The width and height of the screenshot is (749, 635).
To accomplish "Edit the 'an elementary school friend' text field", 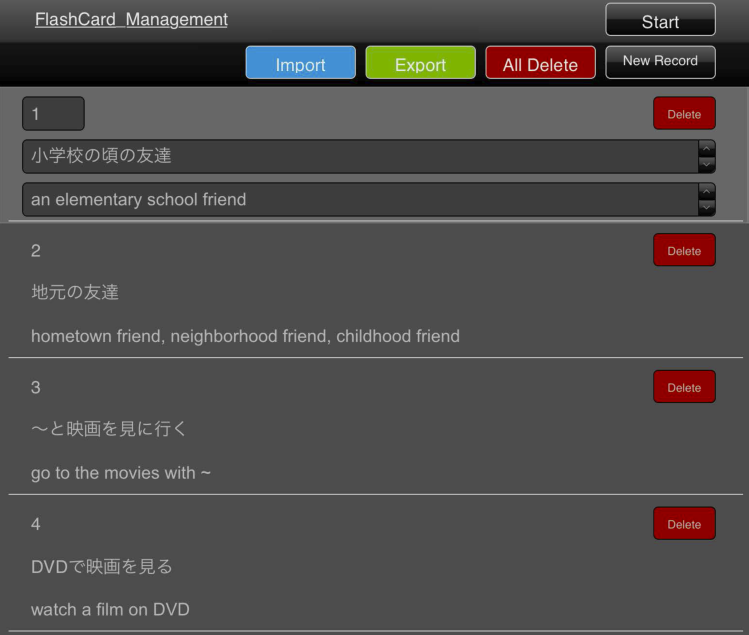I will 360,199.
